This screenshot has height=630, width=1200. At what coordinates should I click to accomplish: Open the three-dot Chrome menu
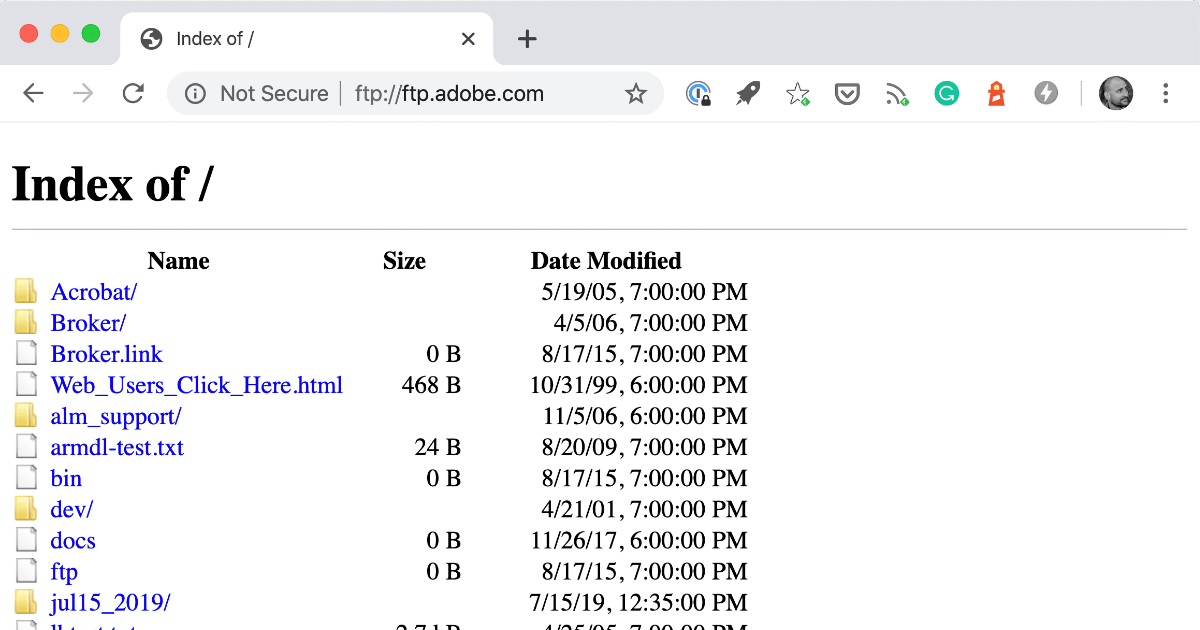click(x=1165, y=92)
